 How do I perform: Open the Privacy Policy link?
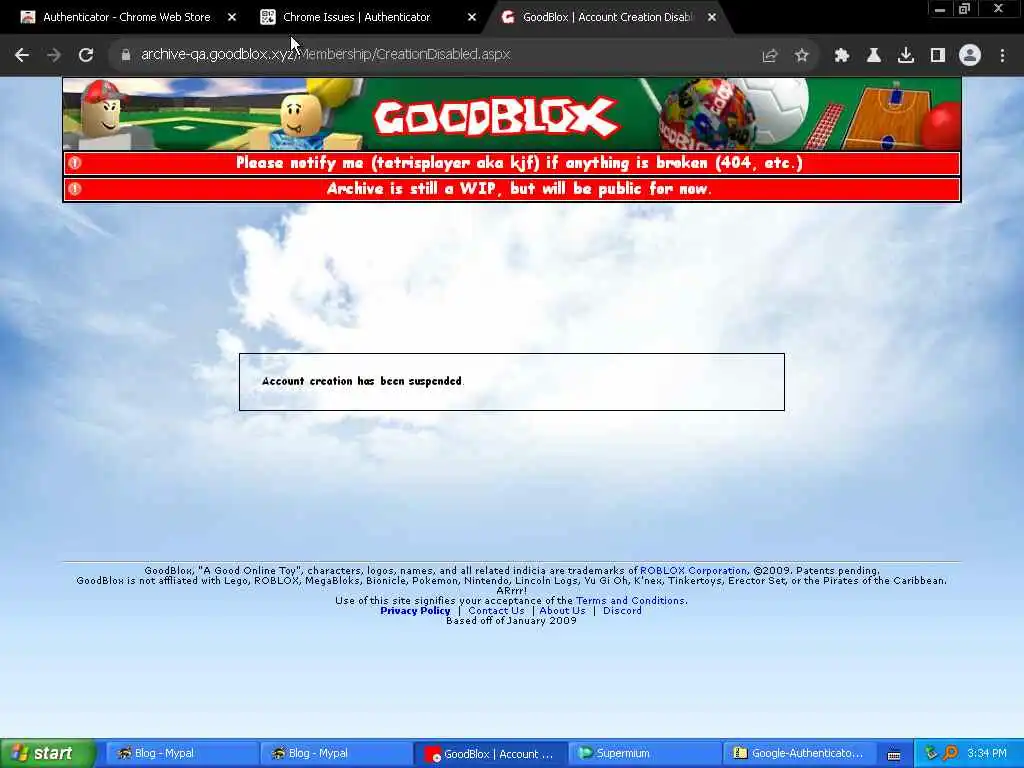point(415,611)
